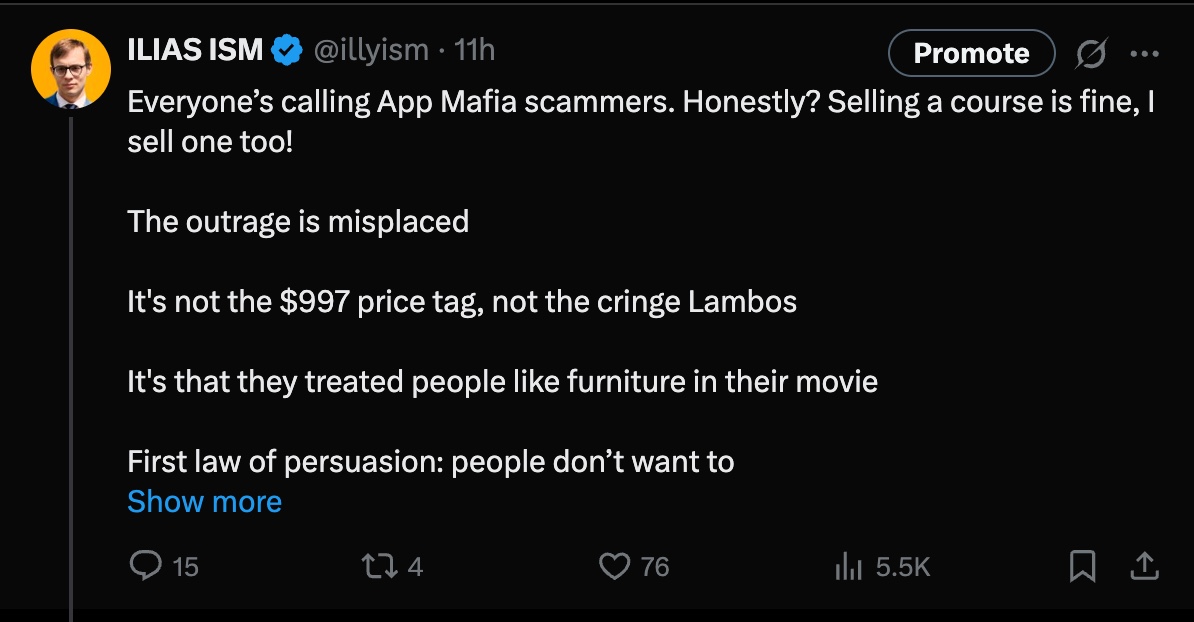This screenshot has height=622, width=1194.
Task: Open the three-dot more options menu
Action: point(1145,53)
